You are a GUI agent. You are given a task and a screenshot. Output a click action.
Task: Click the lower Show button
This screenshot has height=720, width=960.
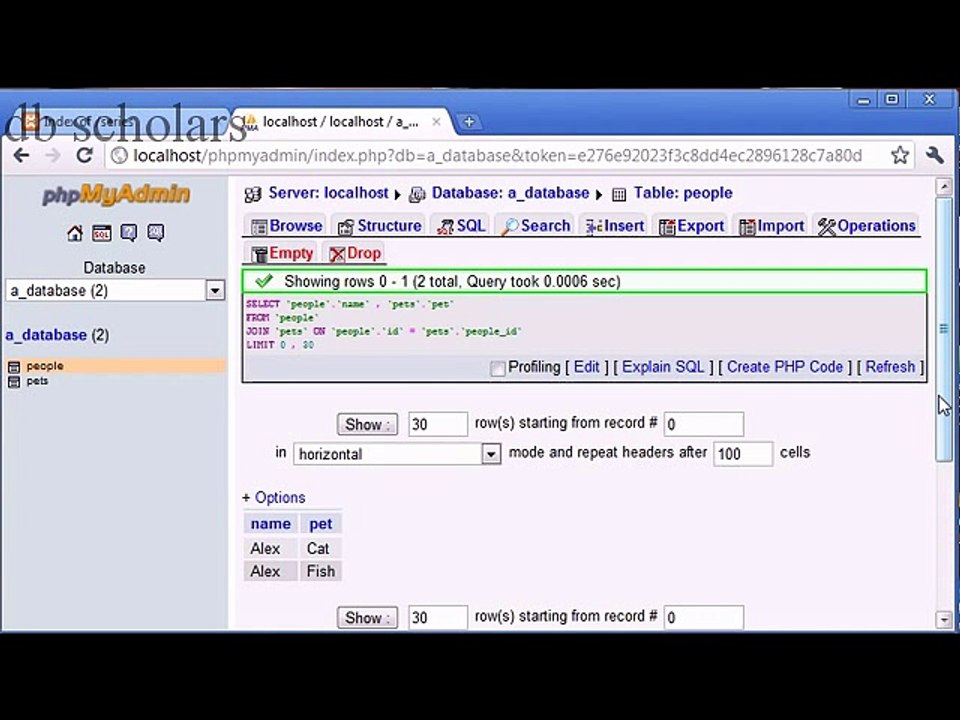(367, 618)
